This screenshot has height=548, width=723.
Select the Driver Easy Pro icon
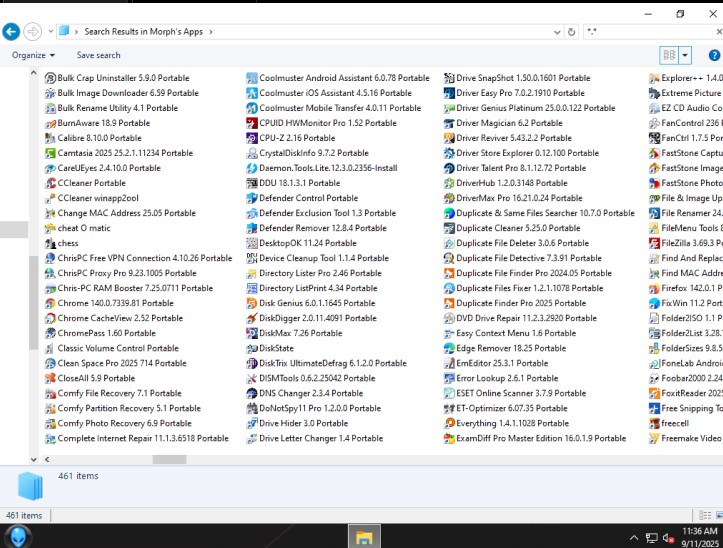pos(449,93)
